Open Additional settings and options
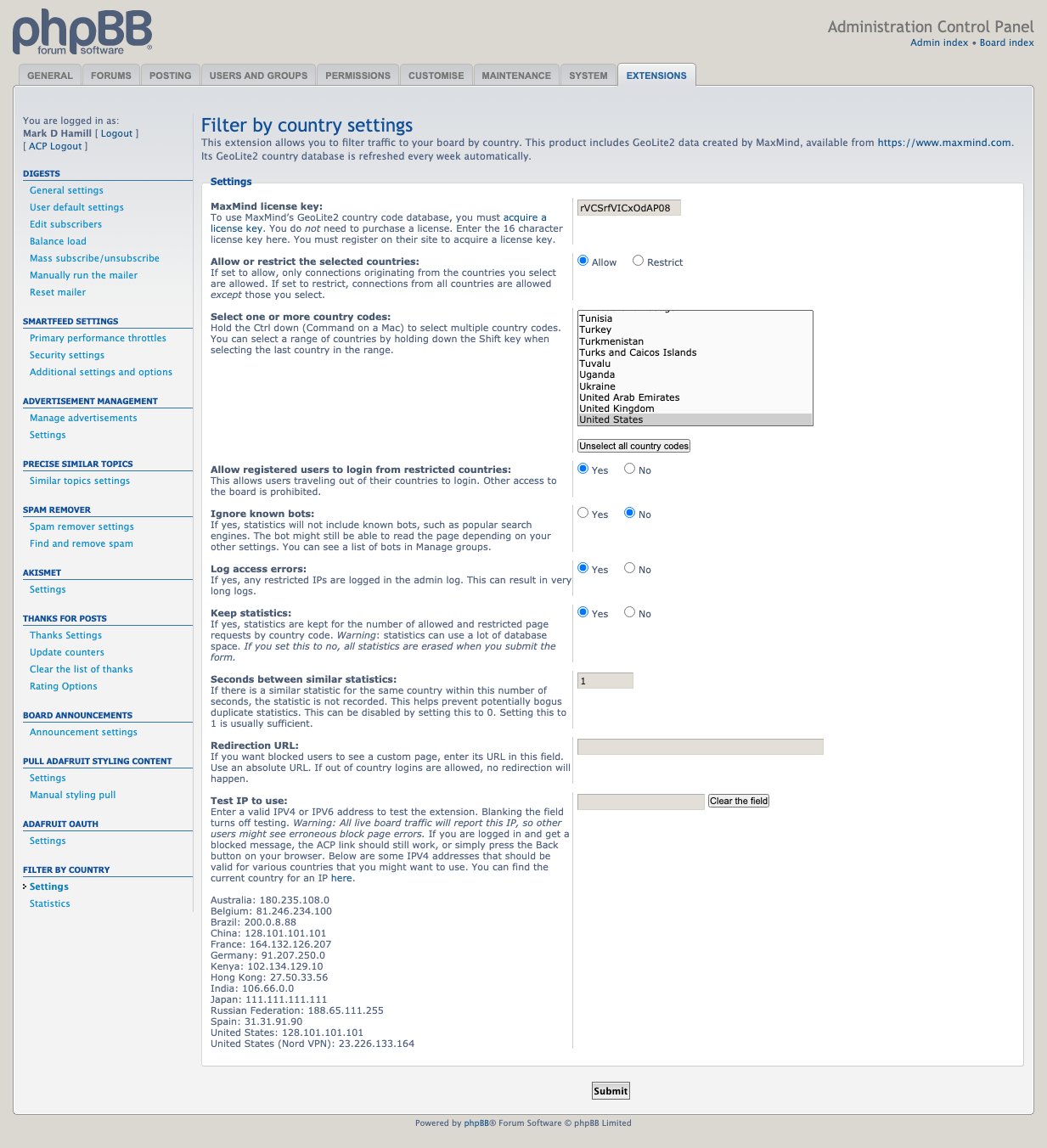This screenshot has height=1148, width=1047. click(101, 372)
